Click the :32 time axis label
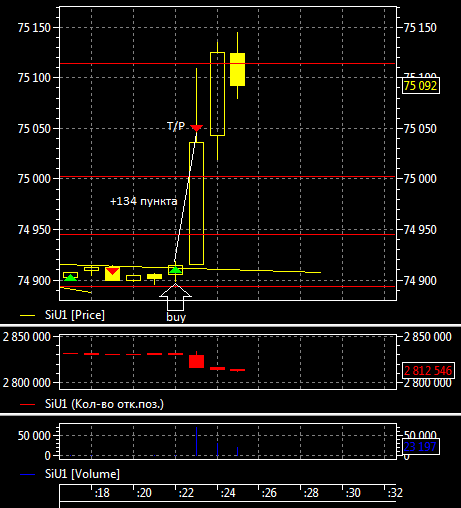This screenshot has width=461, height=508. (x=395, y=493)
